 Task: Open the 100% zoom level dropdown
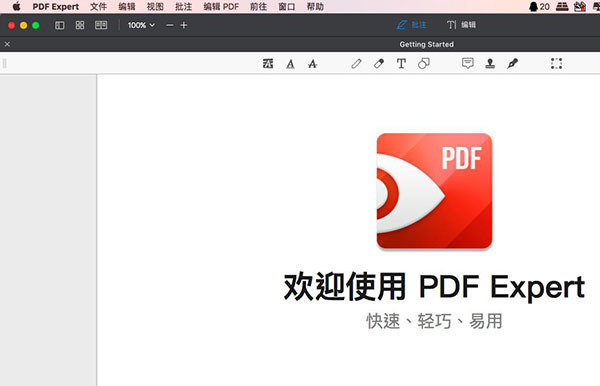click(x=141, y=25)
